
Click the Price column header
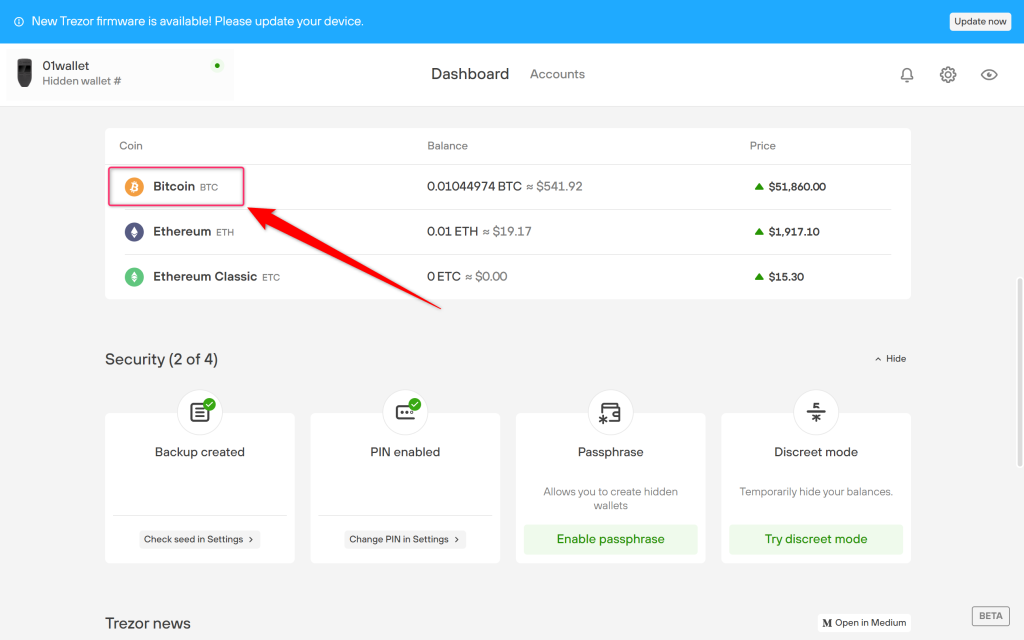tap(762, 146)
